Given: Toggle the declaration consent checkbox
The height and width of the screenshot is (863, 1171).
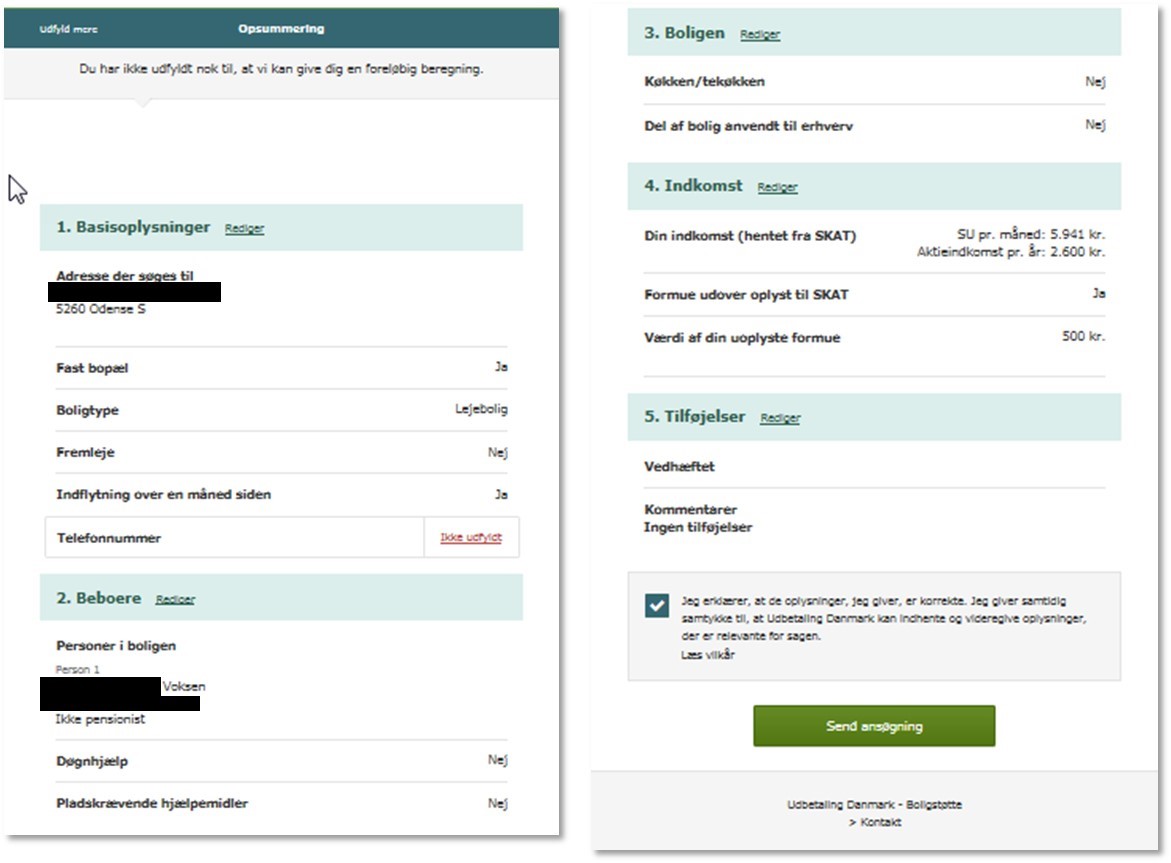Looking at the screenshot, I should point(657,605).
